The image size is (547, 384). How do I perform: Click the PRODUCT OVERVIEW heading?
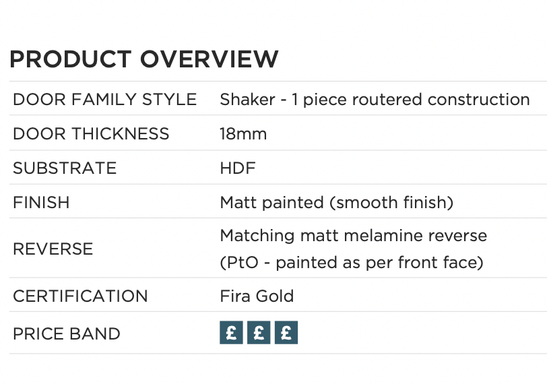(x=144, y=59)
